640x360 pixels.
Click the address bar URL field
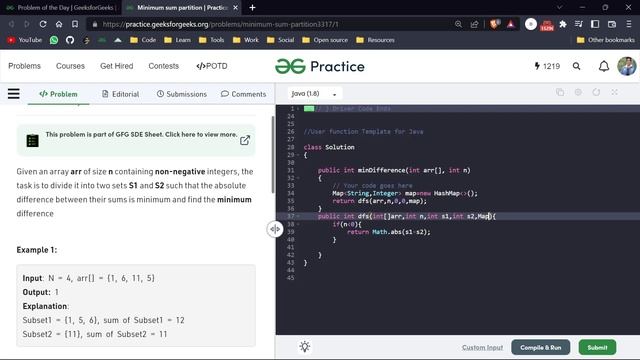[x=269, y=24]
